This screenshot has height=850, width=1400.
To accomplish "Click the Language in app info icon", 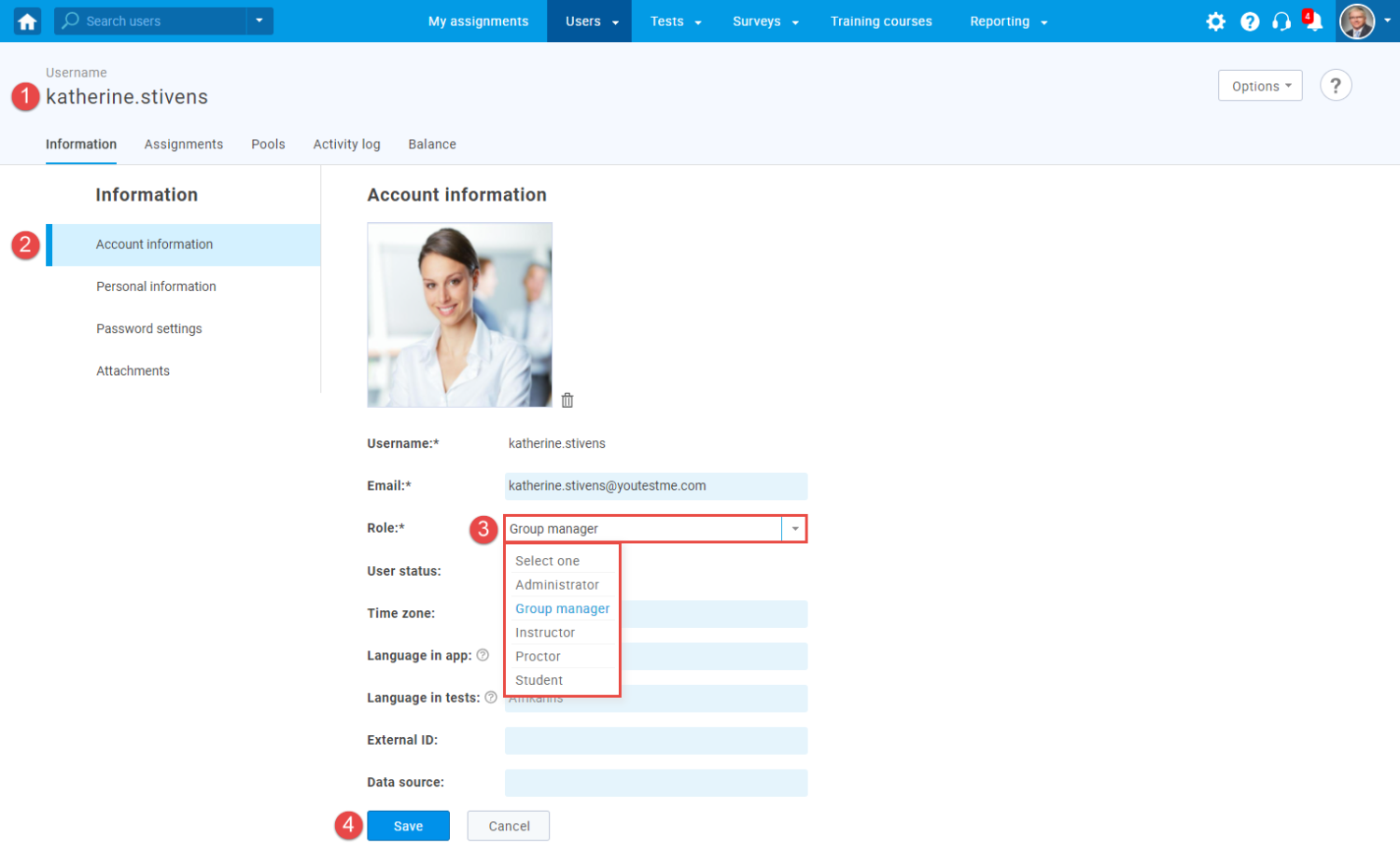I will (483, 655).
